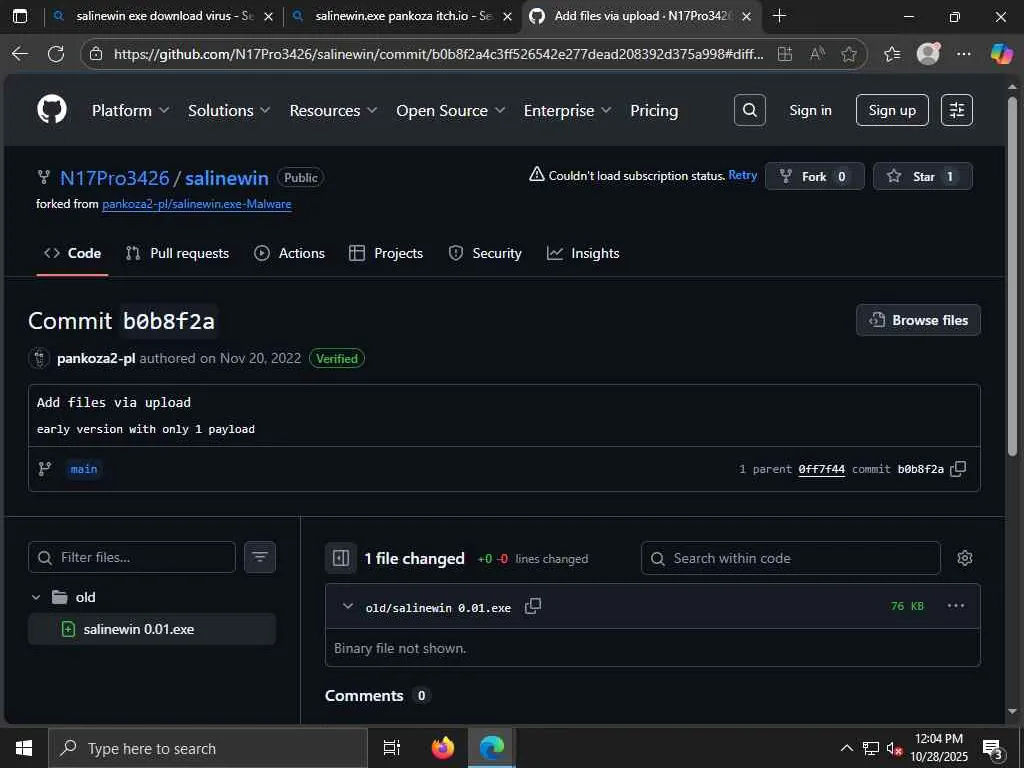Click pankoza2-pl author avatar
The height and width of the screenshot is (768, 1024).
(x=40, y=359)
